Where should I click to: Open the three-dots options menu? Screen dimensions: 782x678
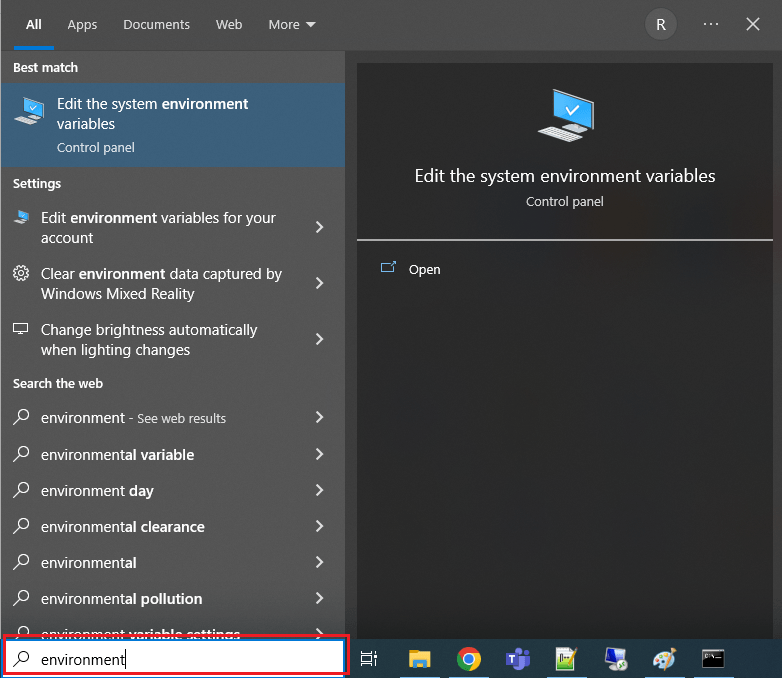coord(711,24)
